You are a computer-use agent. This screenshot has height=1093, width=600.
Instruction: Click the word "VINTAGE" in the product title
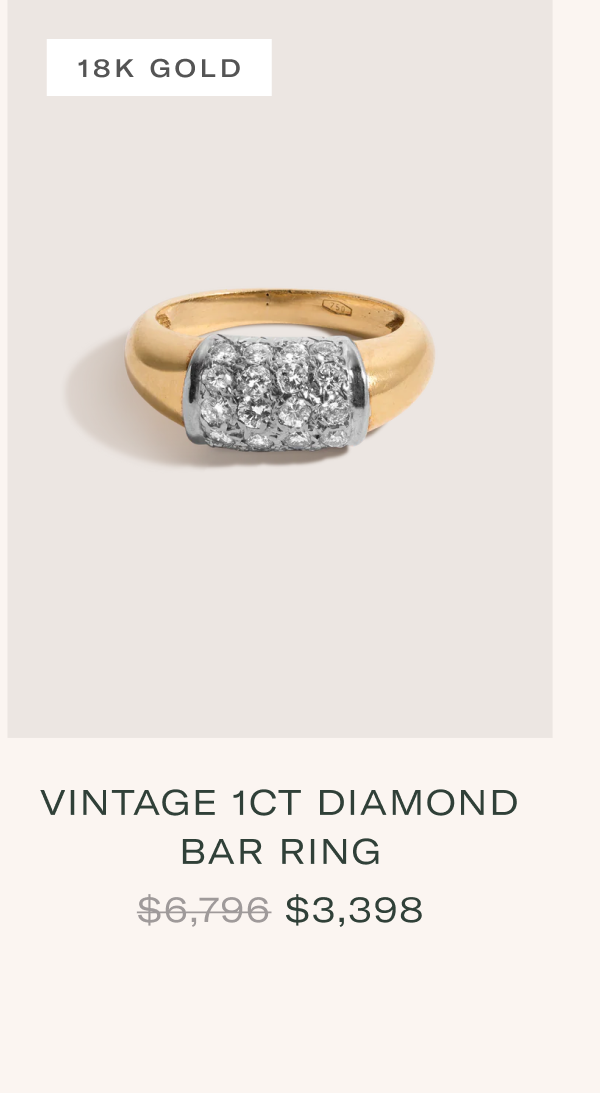coord(129,802)
